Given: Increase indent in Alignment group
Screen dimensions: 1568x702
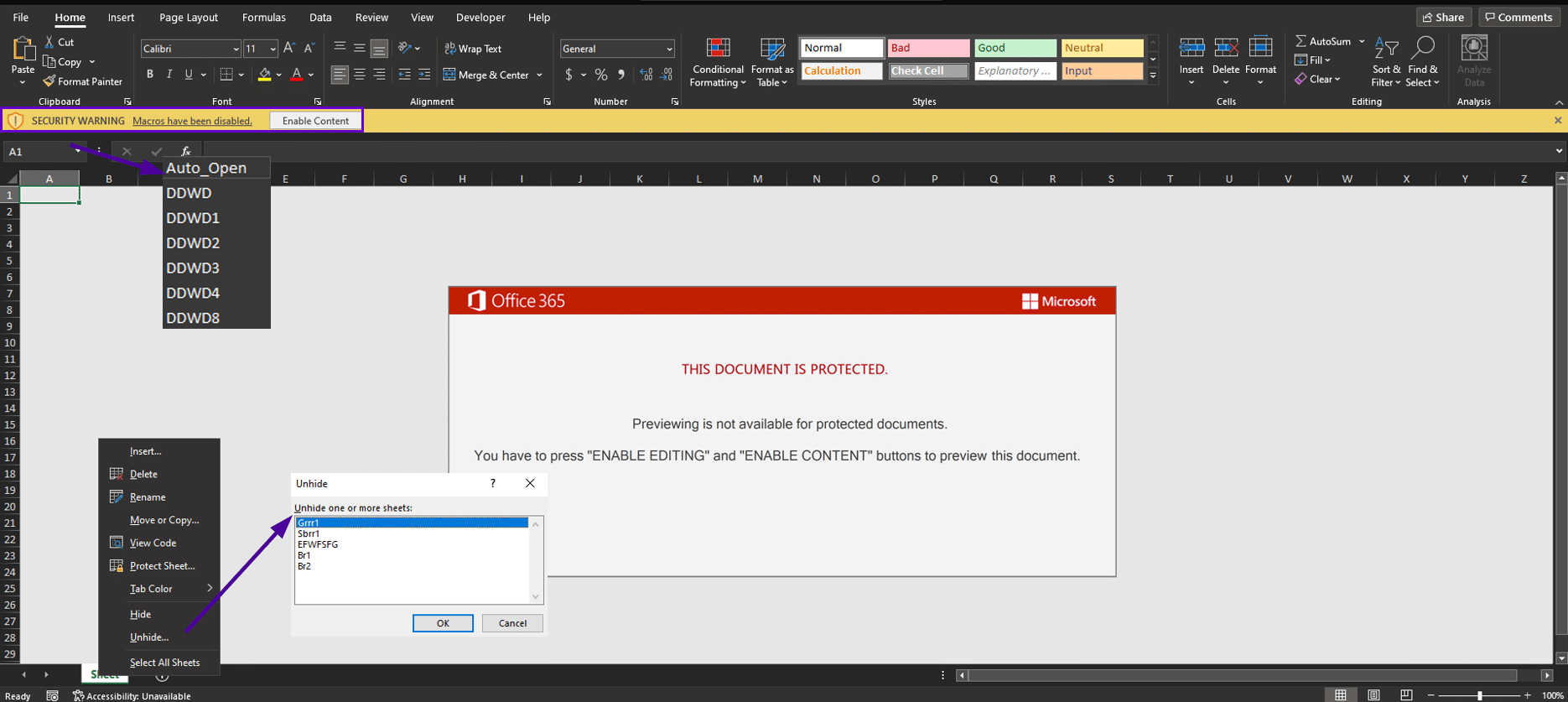Looking at the screenshot, I should pyautogui.click(x=424, y=75).
